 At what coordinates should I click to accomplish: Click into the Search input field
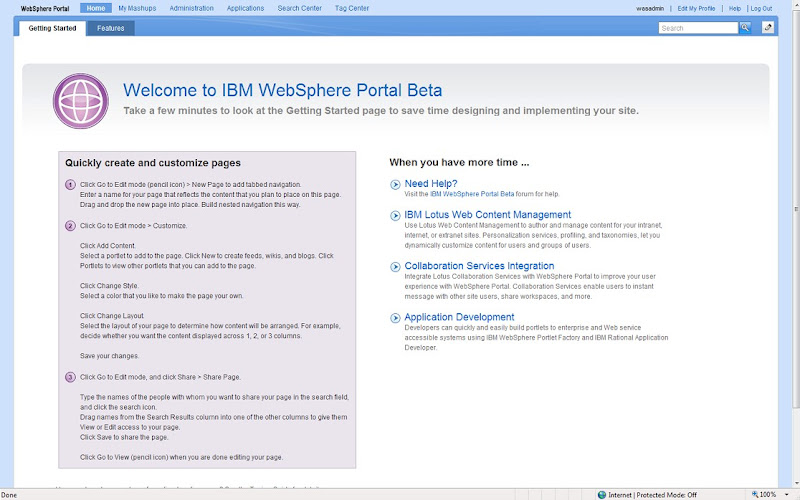pos(698,28)
